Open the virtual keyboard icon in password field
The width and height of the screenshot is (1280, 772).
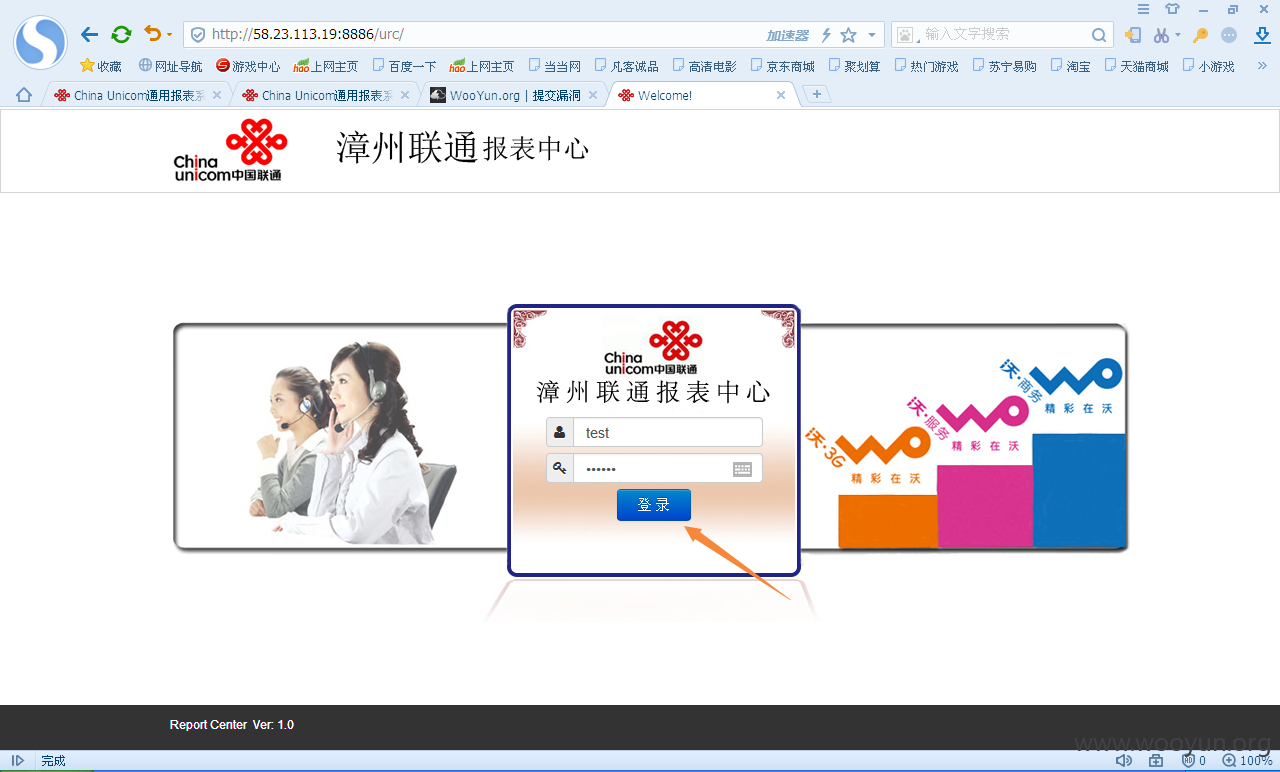click(x=742, y=469)
